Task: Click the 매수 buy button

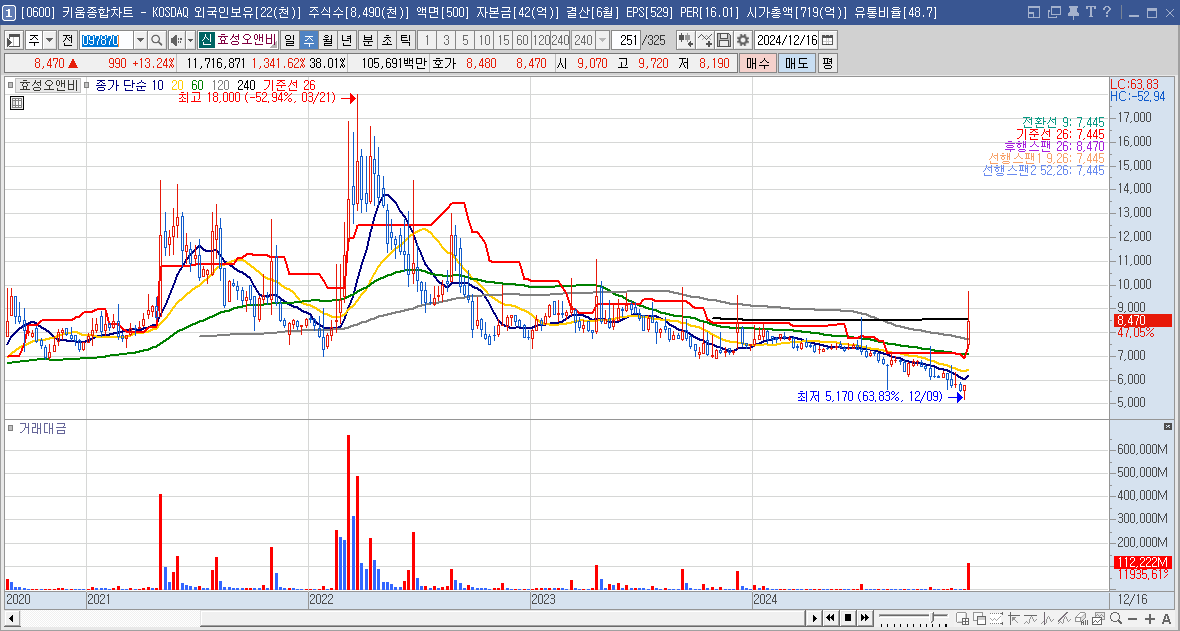Action: point(758,63)
